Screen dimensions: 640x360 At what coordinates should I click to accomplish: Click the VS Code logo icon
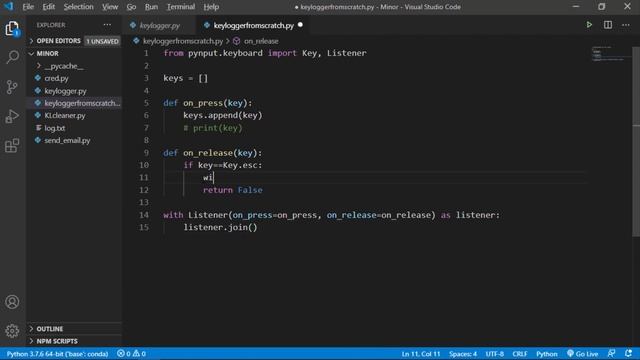[x=8, y=7]
